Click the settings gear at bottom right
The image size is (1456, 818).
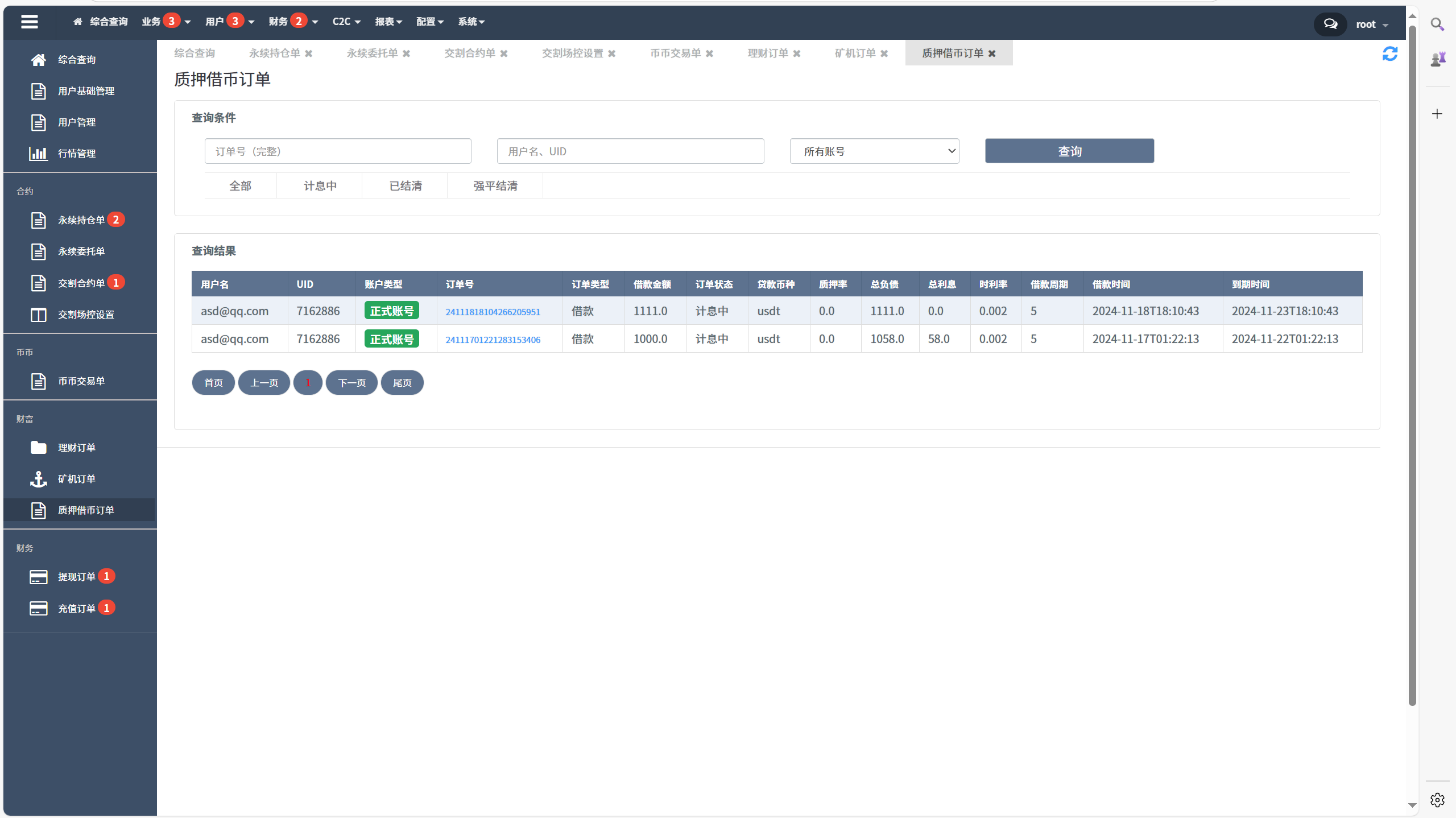point(1437,799)
